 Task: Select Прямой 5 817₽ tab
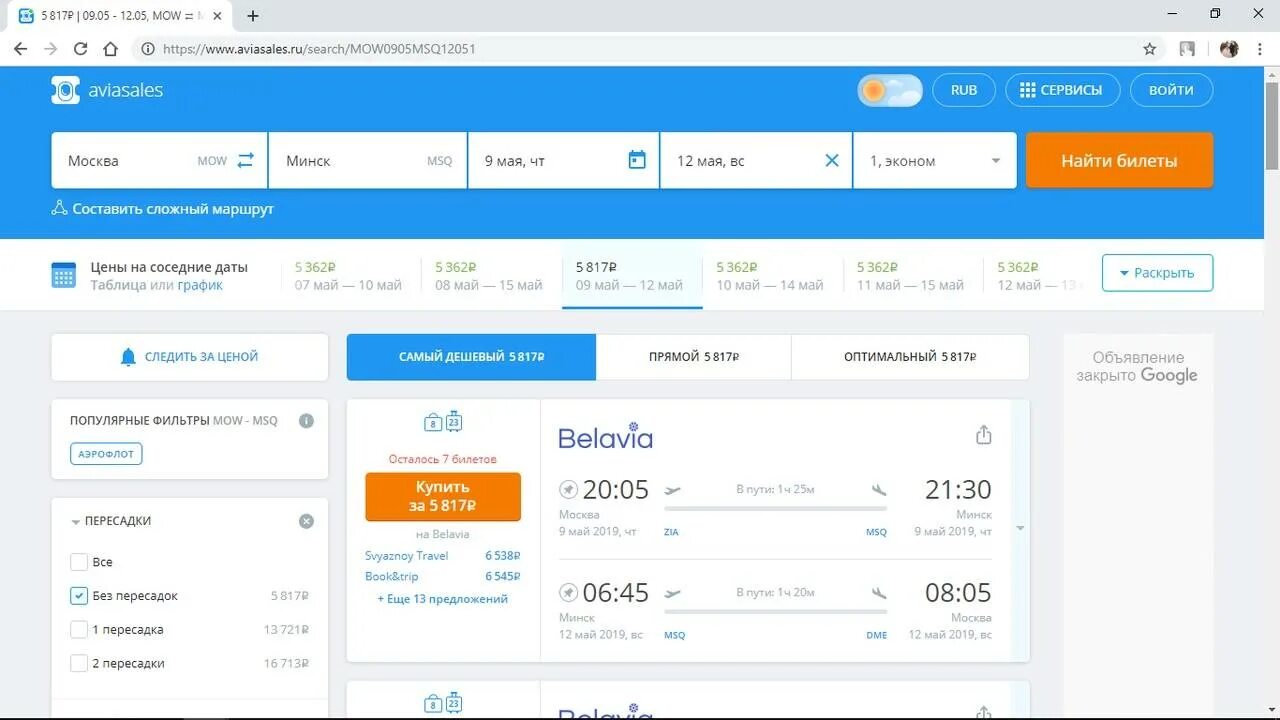coord(693,357)
